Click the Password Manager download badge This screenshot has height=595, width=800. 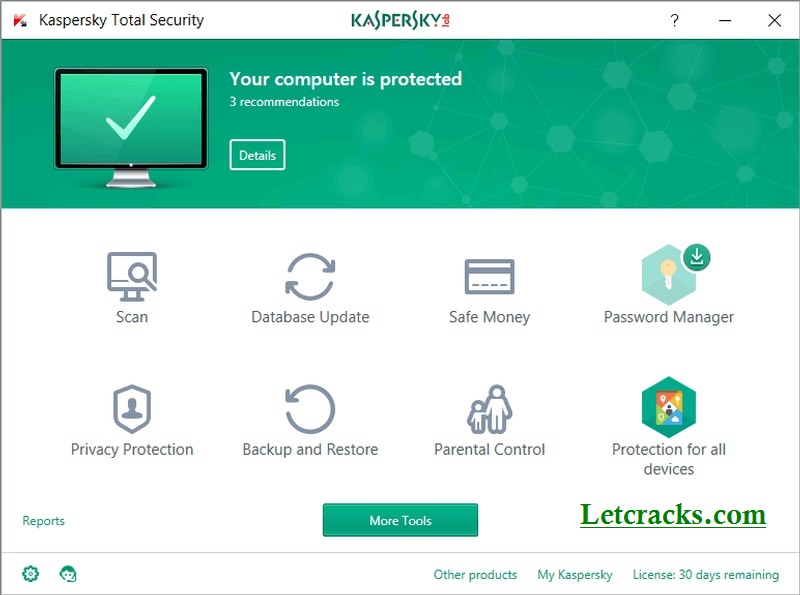697,257
